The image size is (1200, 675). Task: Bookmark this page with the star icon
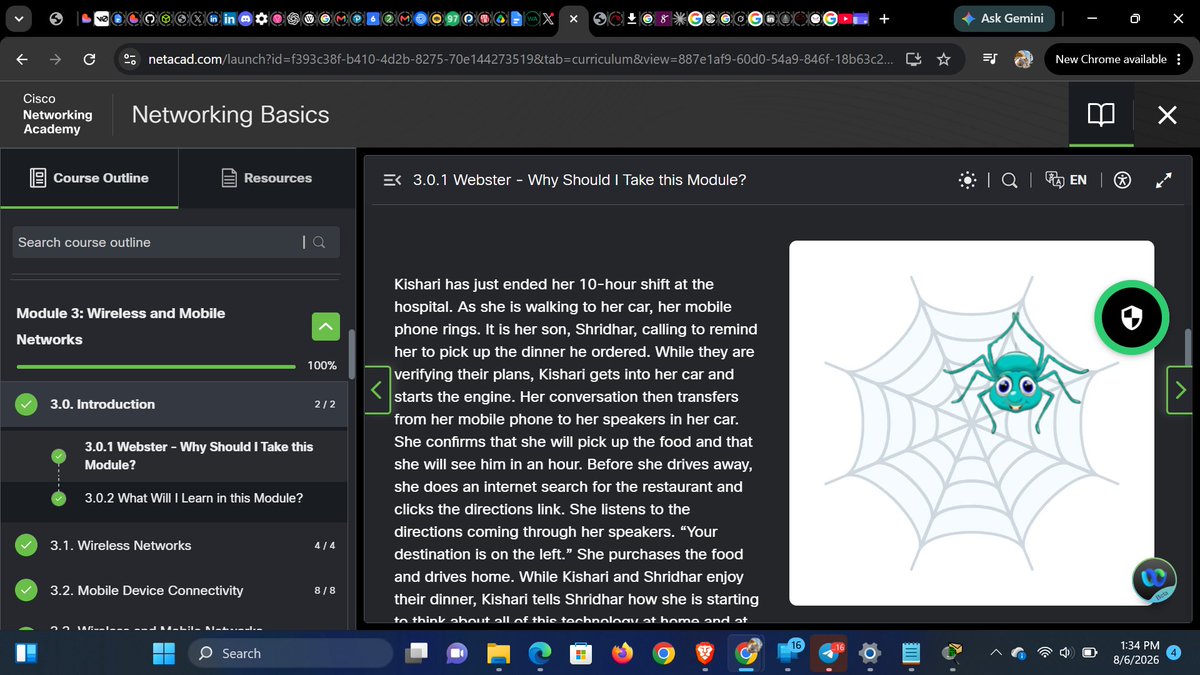click(x=944, y=59)
